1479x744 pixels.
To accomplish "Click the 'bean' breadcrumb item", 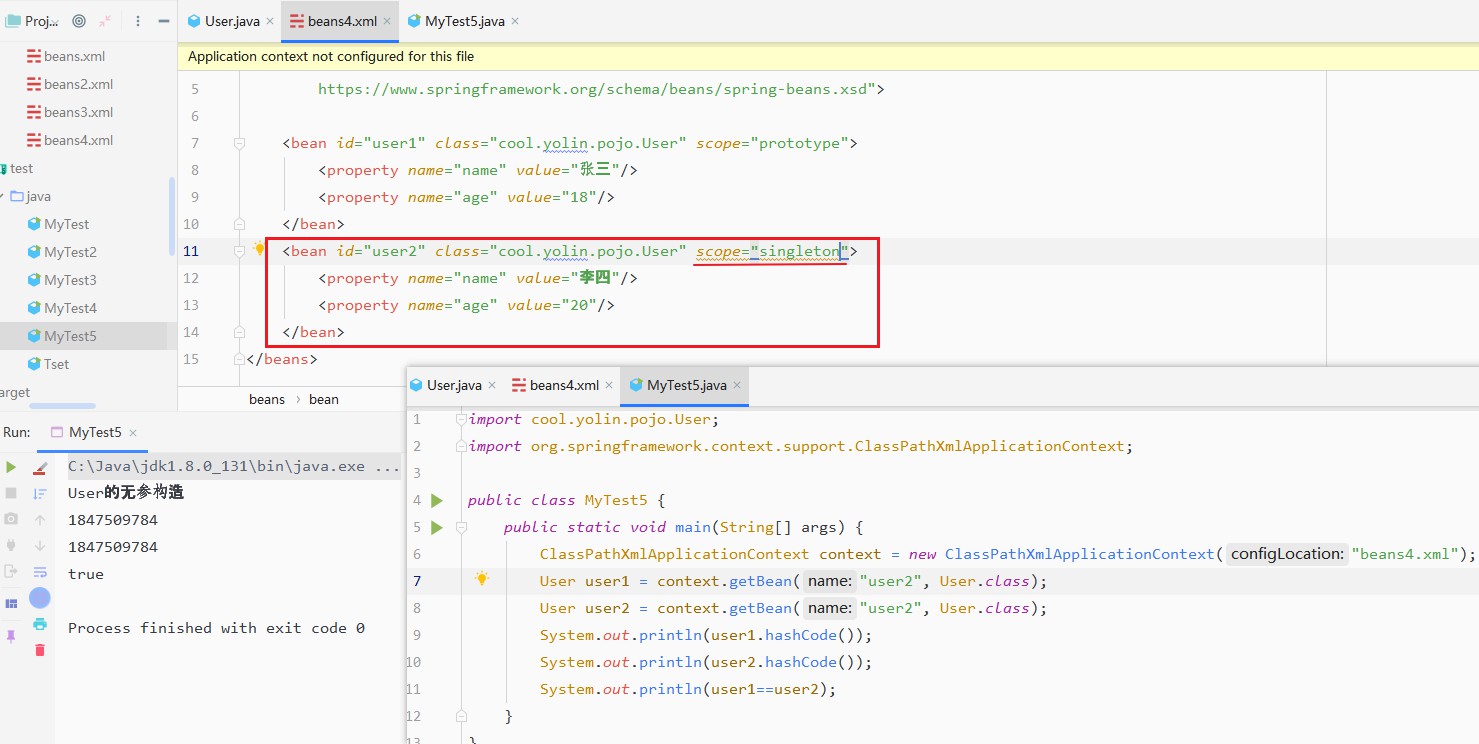I will 324,399.
